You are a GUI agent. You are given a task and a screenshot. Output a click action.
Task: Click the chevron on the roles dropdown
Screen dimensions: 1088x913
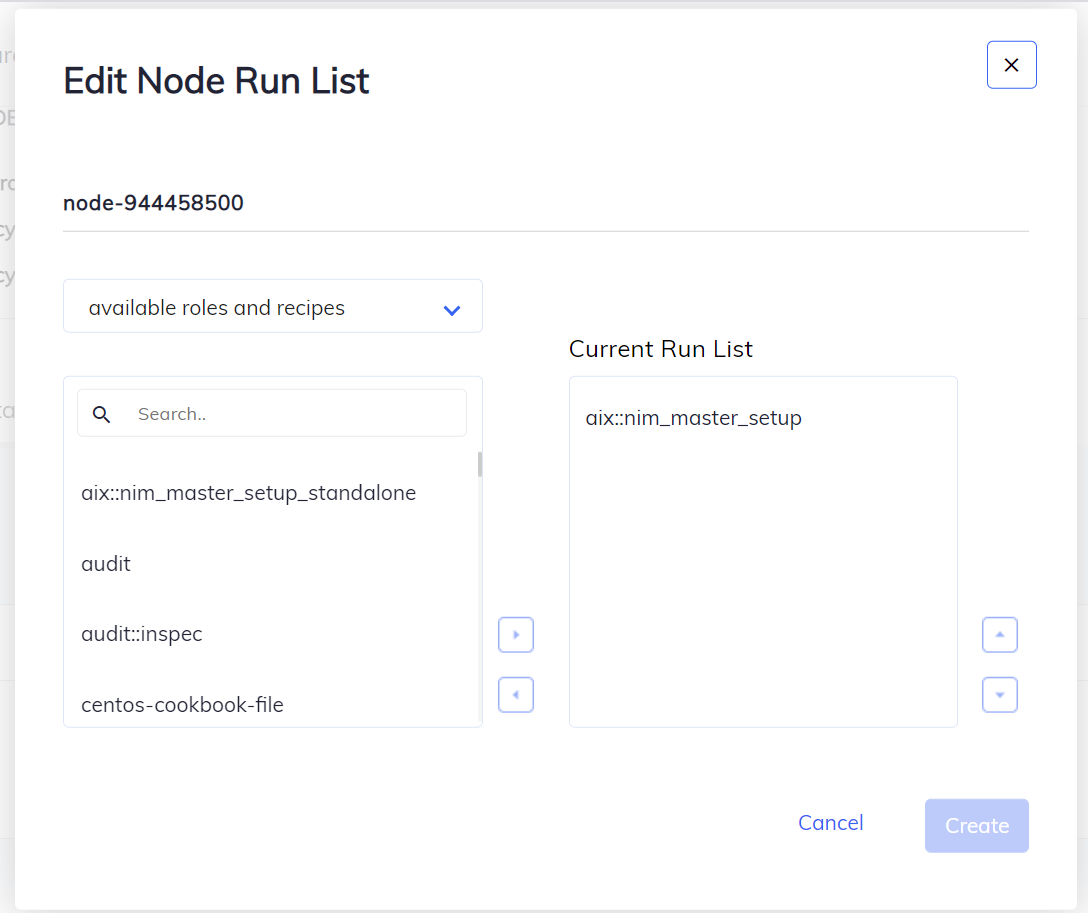(452, 309)
